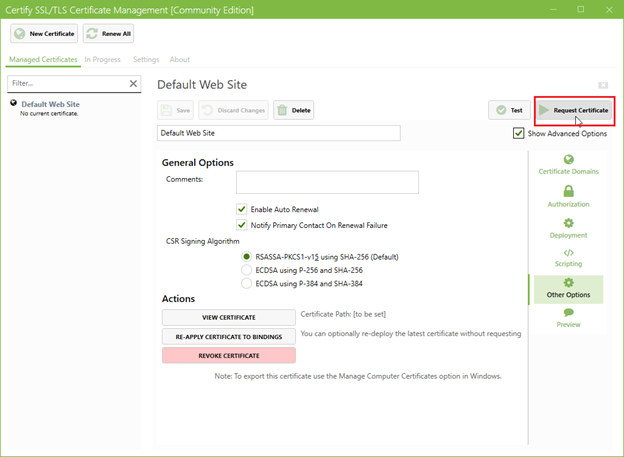Click the Comments text box
The height and width of the screenshot is (457, 624).
(x=327, y=182)
